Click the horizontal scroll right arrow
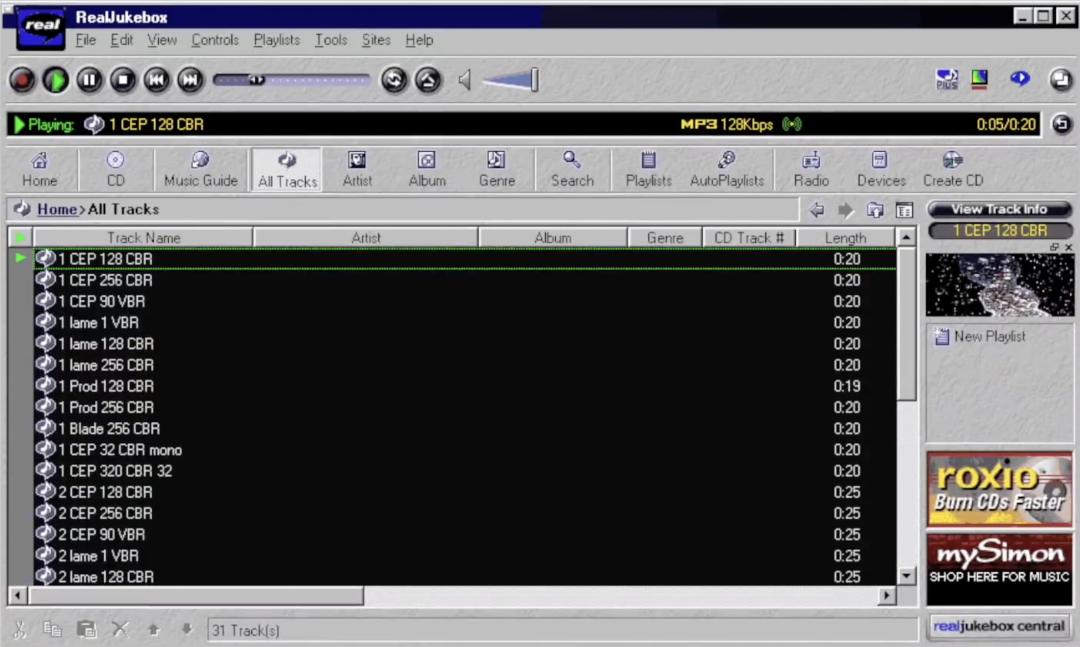1080x647 pixels. 887,595
